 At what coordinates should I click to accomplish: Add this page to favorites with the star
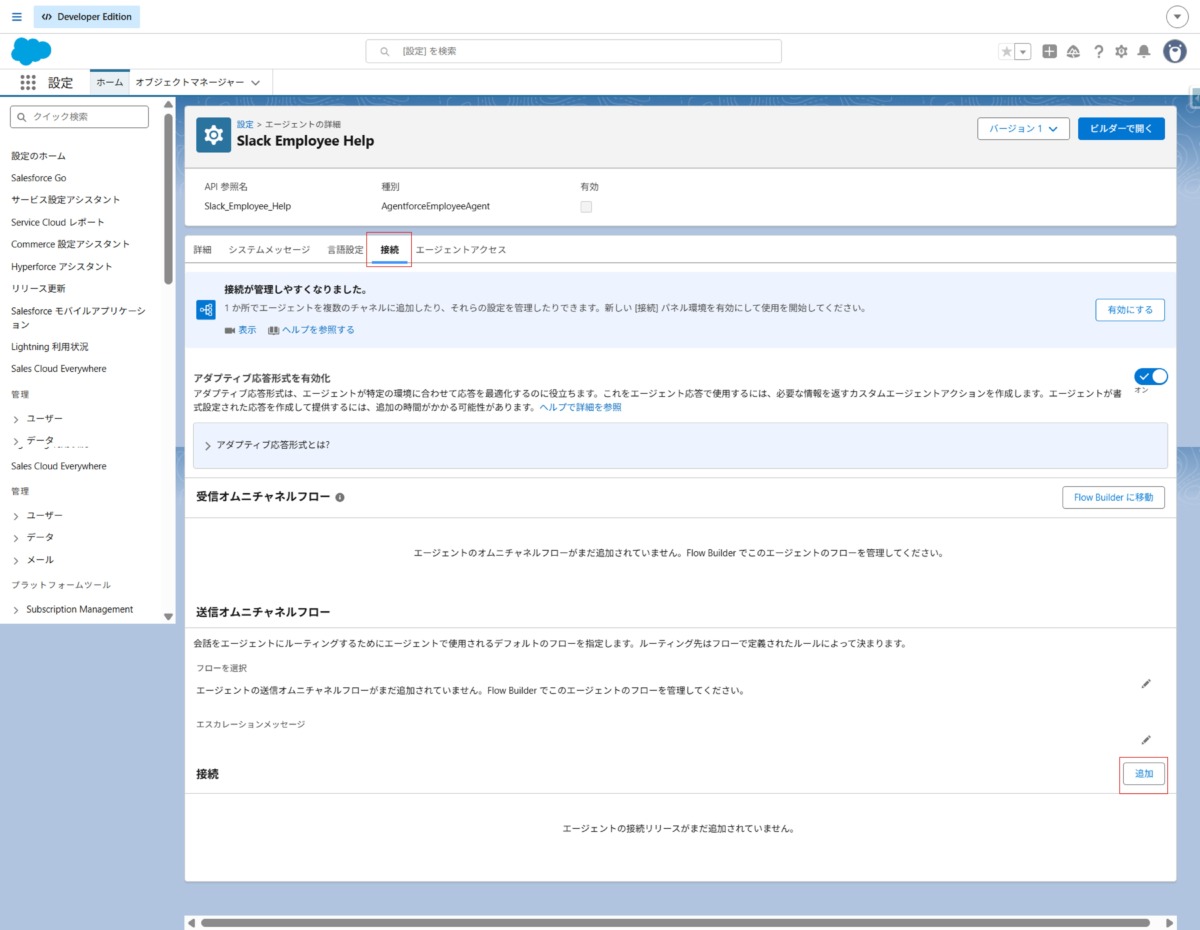click(x=1006, y=52)
